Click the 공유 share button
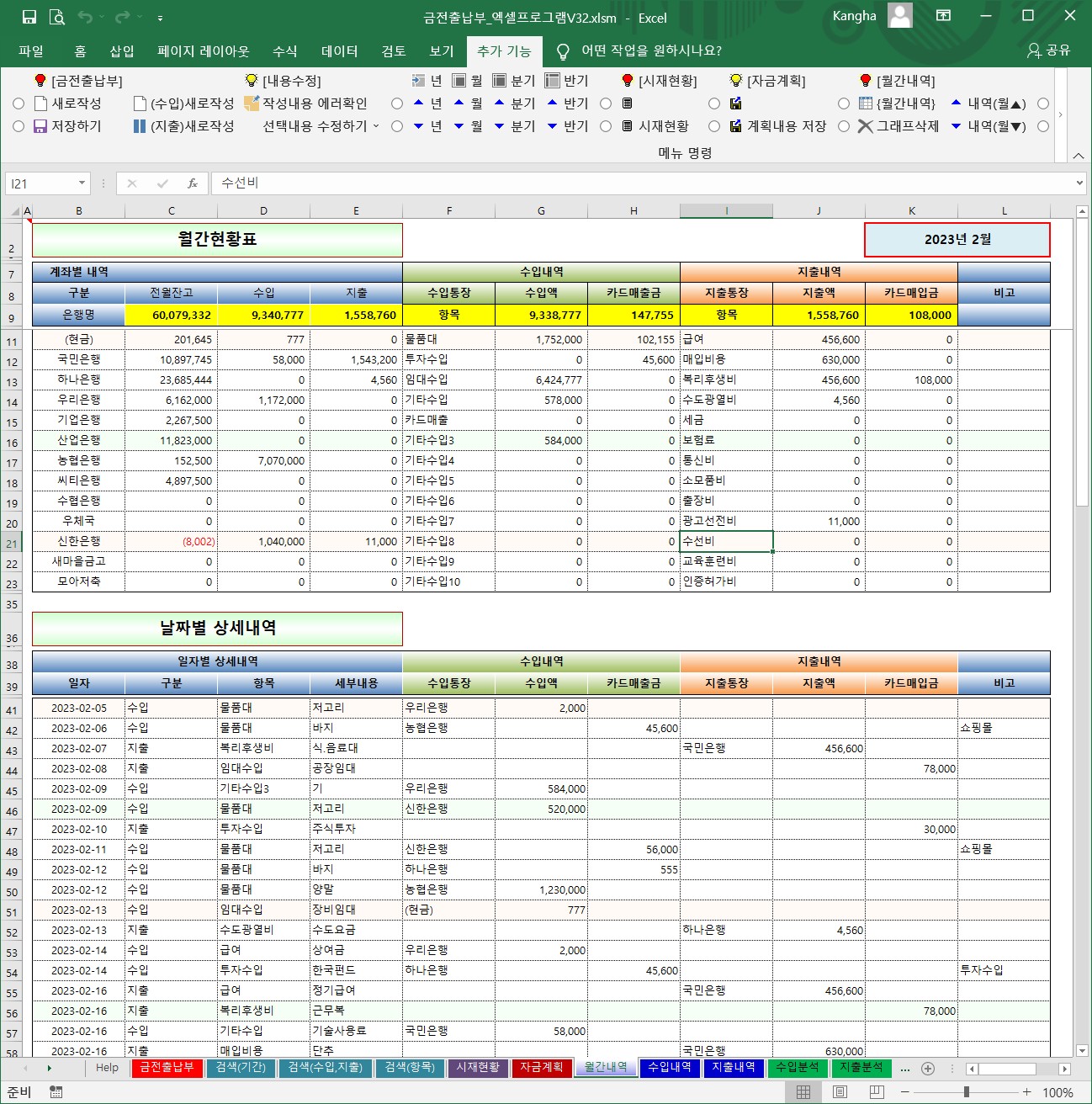 [1048, 50]
